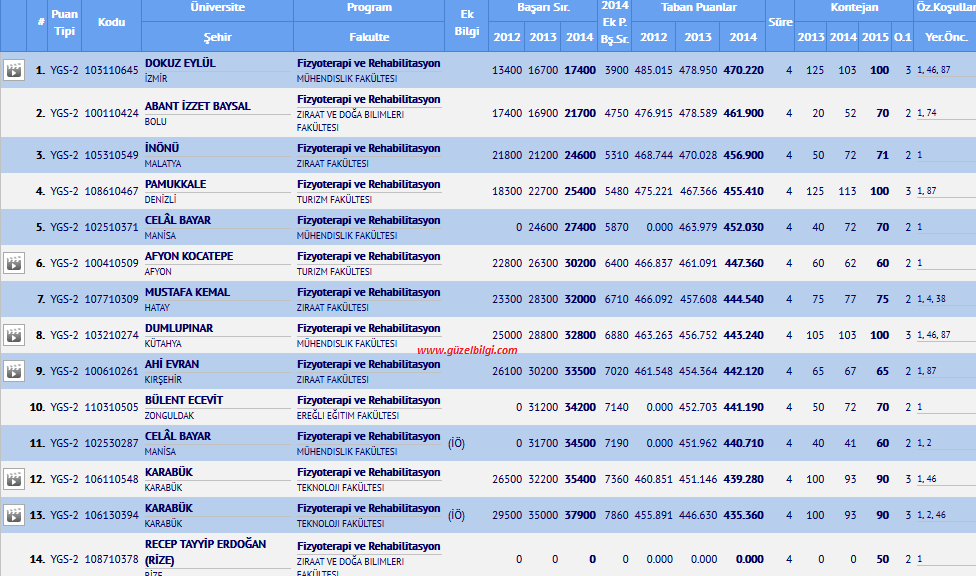Viewport: 976px width, 576px height.
Task: Open RECEP TAYYİP ERDOĞAN university link
Action: tap(205, 545)
